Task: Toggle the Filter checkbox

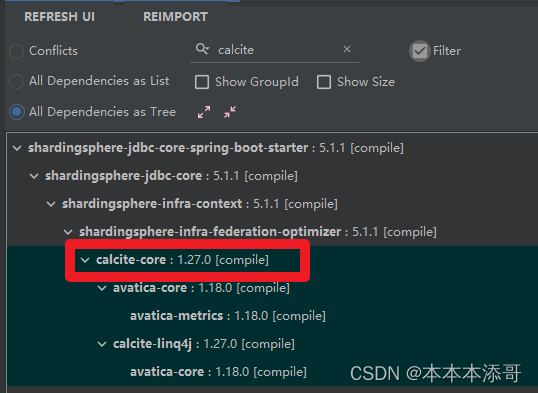Action: [420, 51]
